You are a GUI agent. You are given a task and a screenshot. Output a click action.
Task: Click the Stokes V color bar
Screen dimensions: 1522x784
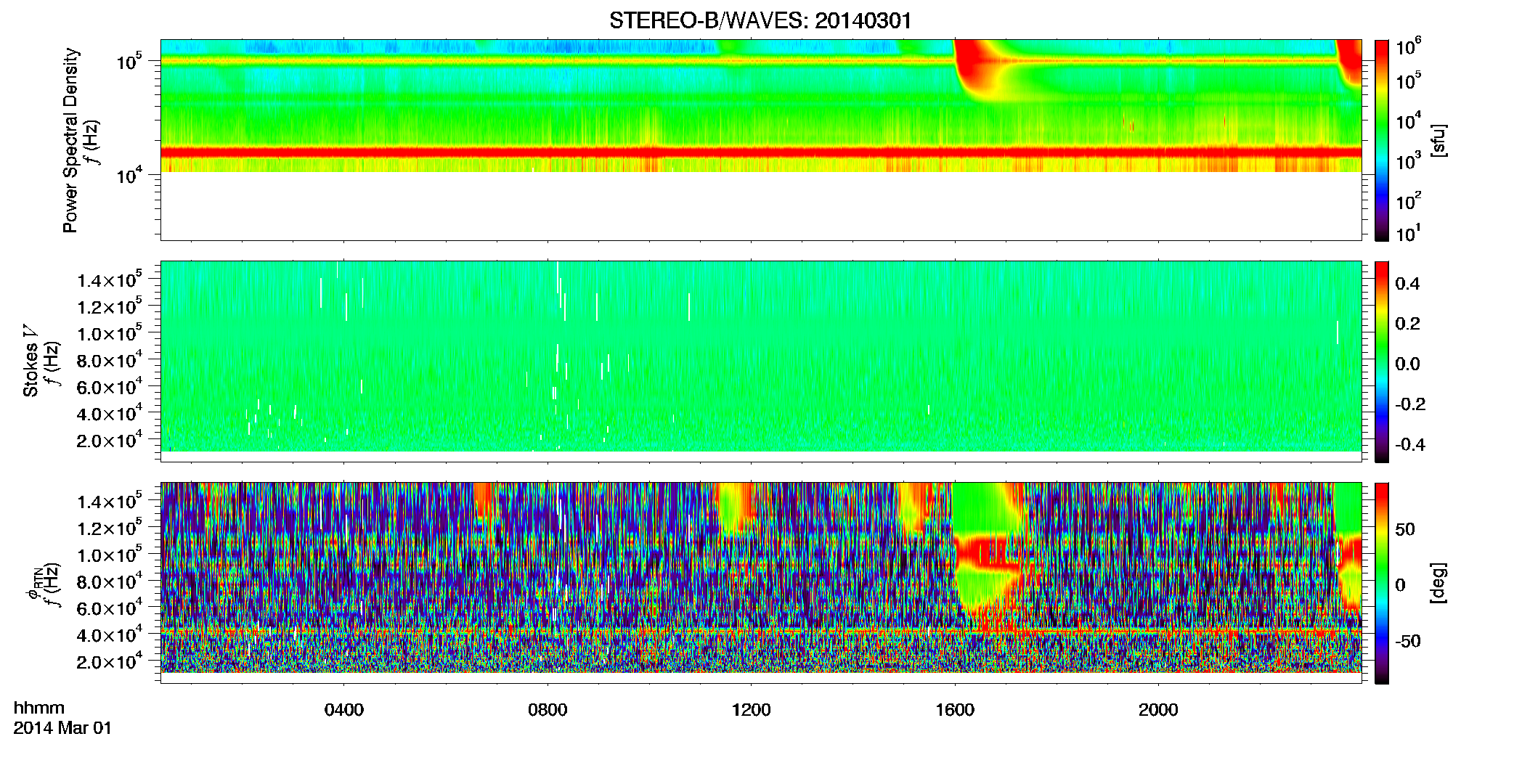1382,362
